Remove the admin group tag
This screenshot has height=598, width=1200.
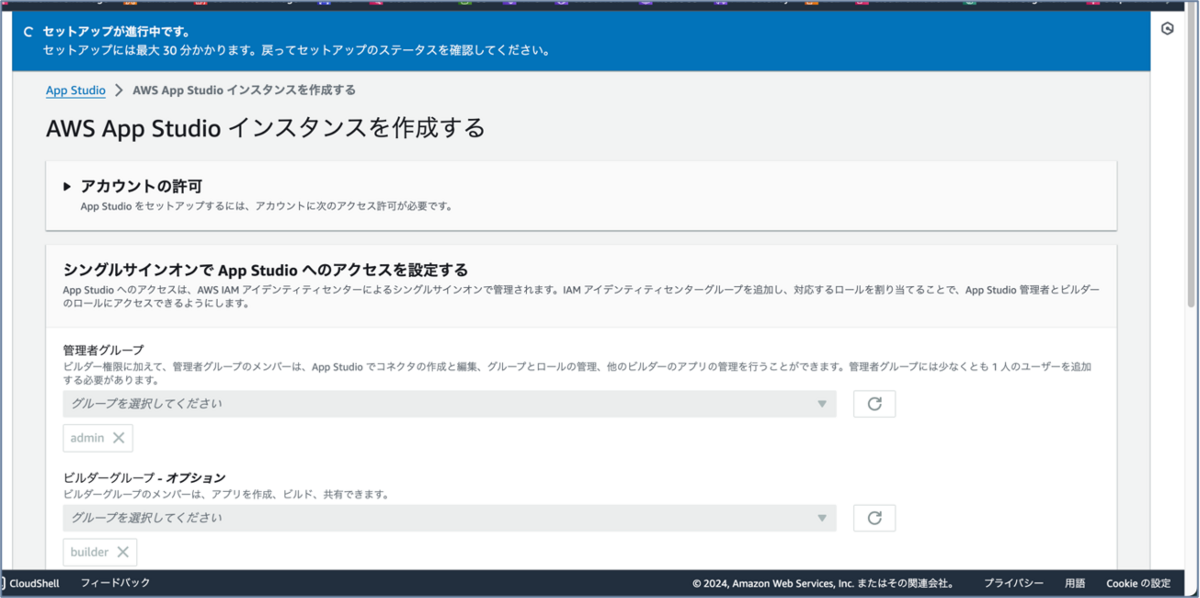tap(118, 438)
